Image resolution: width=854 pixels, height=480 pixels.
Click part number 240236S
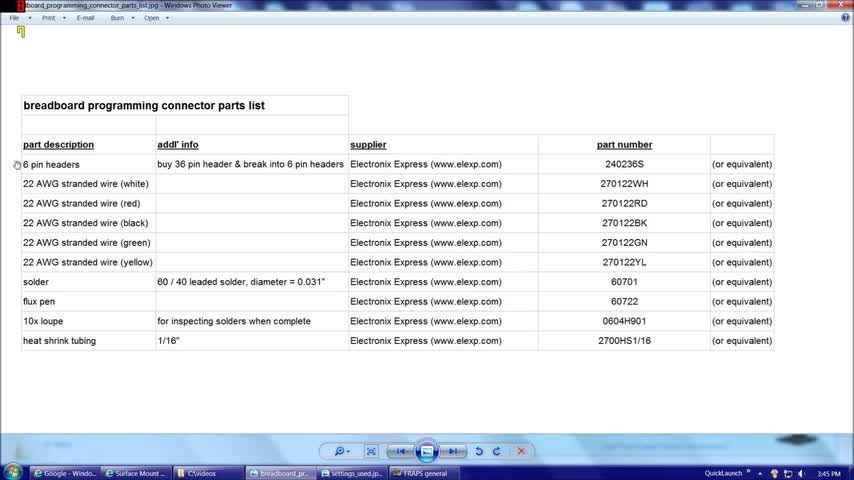[x=624, y=165]
